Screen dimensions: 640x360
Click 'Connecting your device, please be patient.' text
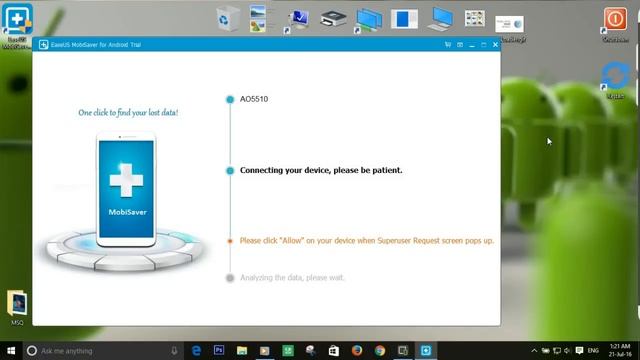pyautogui.click(x=321, y=170)
